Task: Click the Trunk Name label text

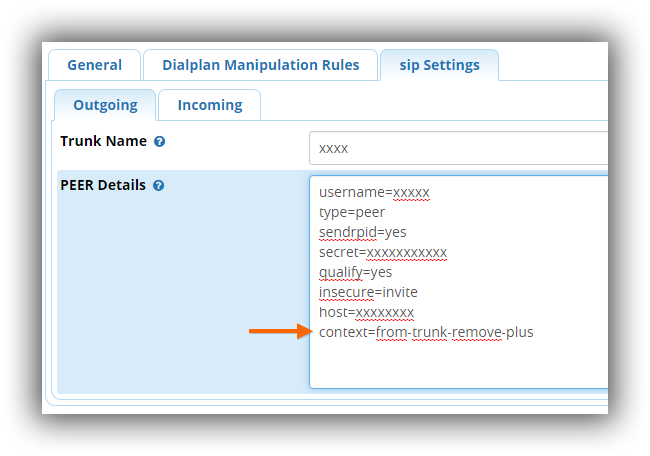Action: (103, 142)
